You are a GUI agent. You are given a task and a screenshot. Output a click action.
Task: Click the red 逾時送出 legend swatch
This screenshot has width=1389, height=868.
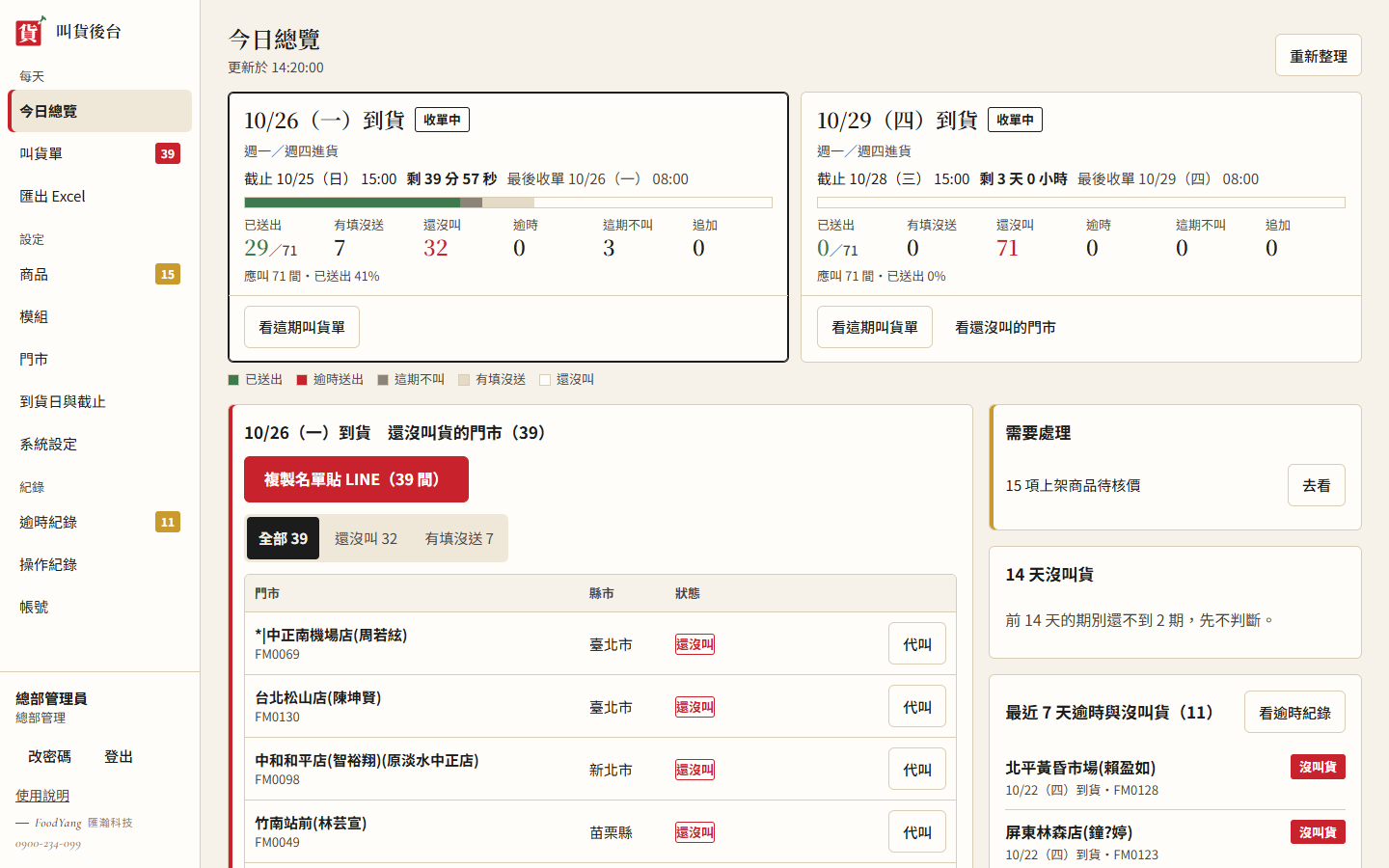click(302, 380)
